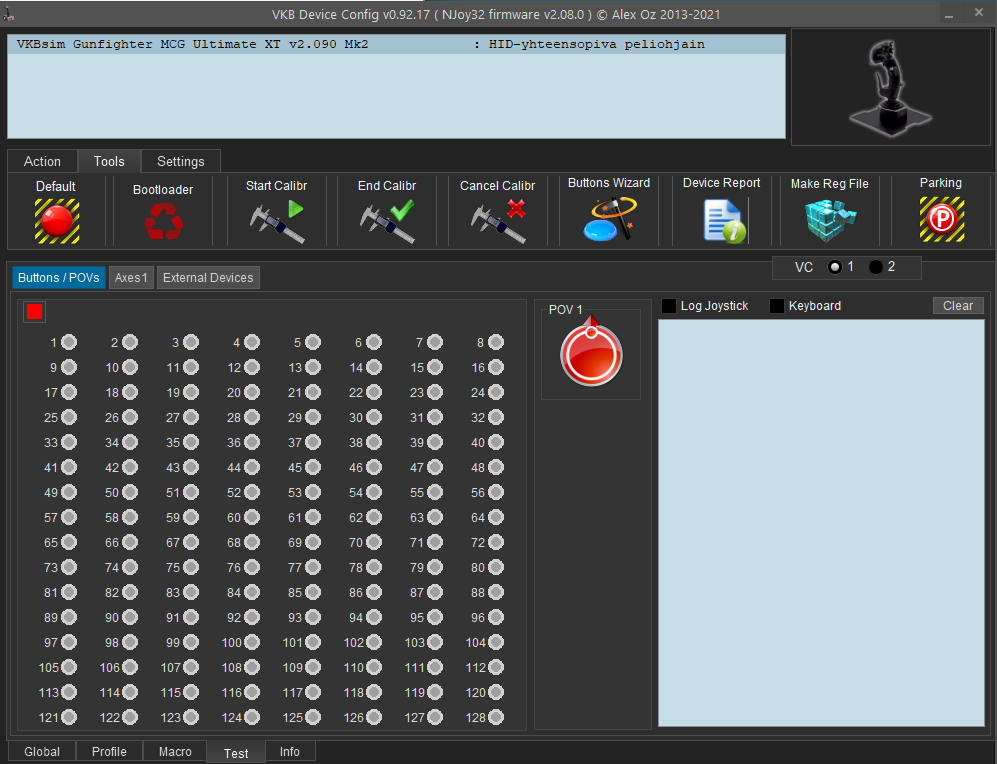Open the Device Report

[725, 221]
